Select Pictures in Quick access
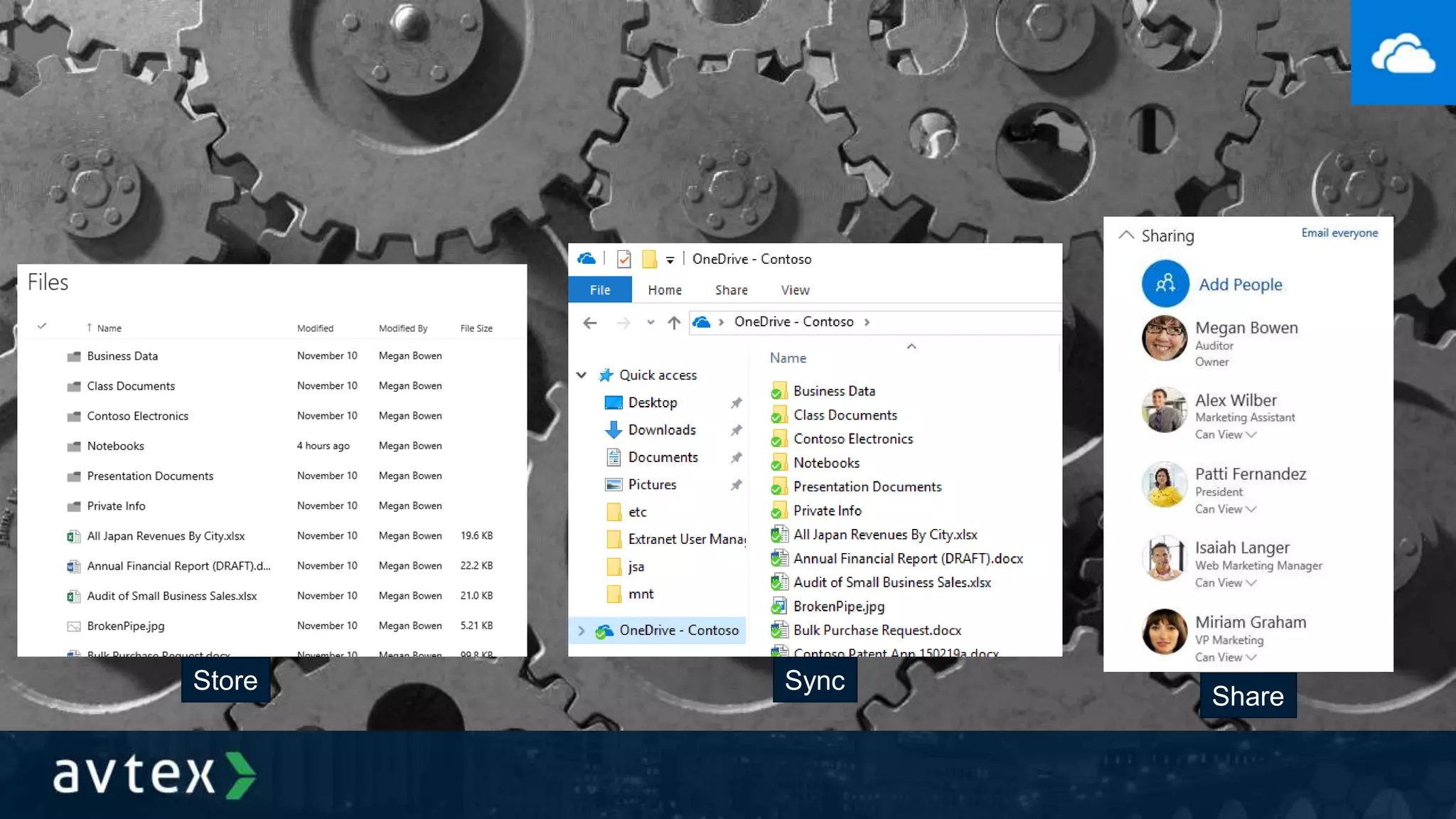The height and width of the screenshot is (819, 1456). [x=652, y=484]
